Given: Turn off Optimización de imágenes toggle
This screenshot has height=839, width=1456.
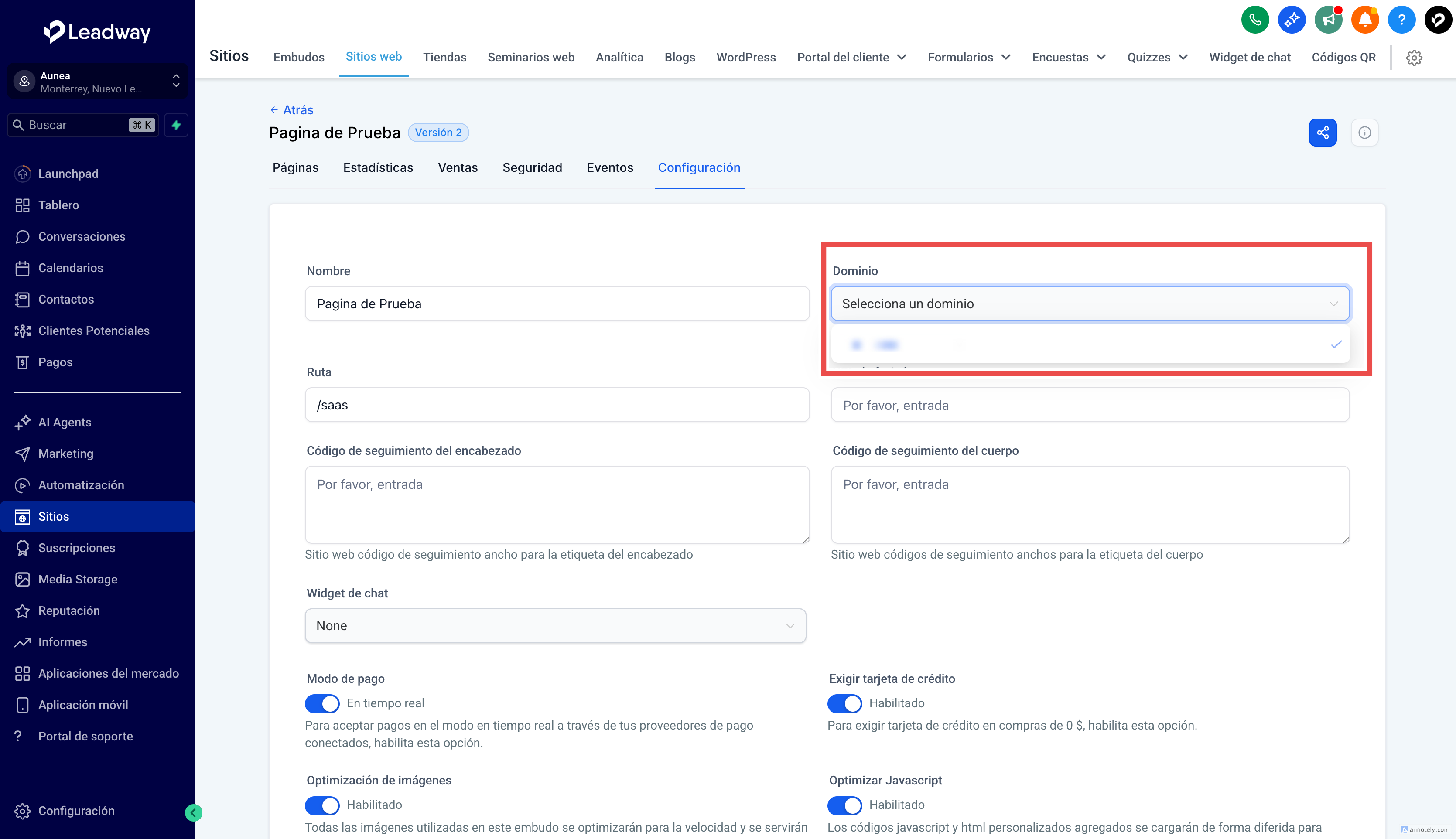Looking at the screenshot, I should tap(322, 805).
